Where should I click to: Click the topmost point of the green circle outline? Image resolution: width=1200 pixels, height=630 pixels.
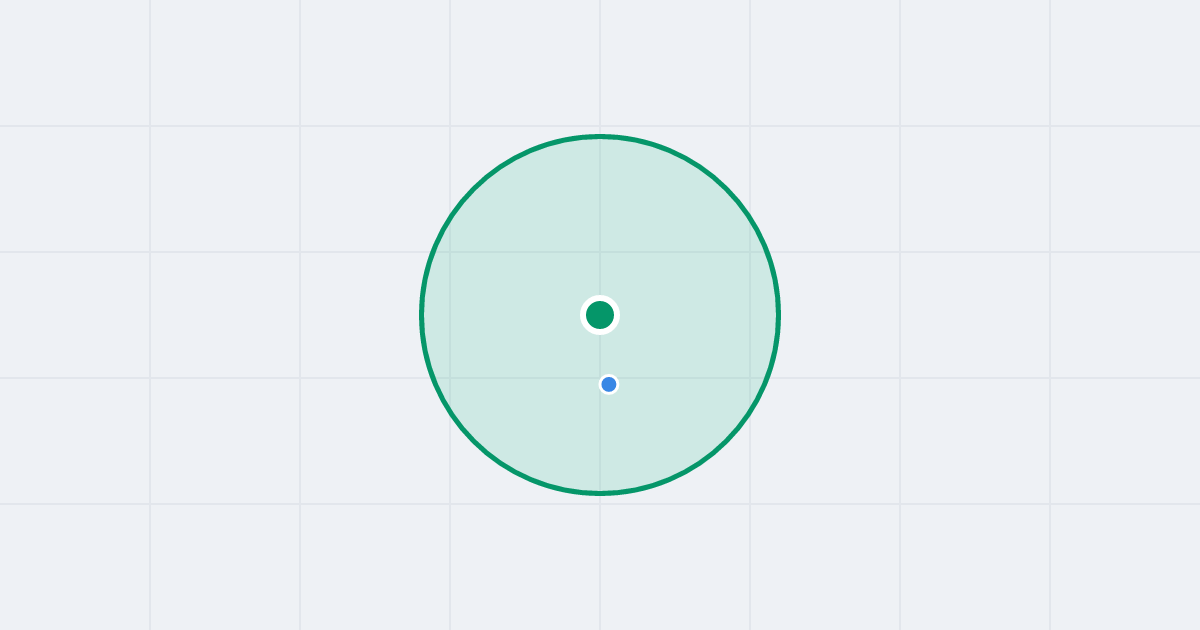coord(600,136)
